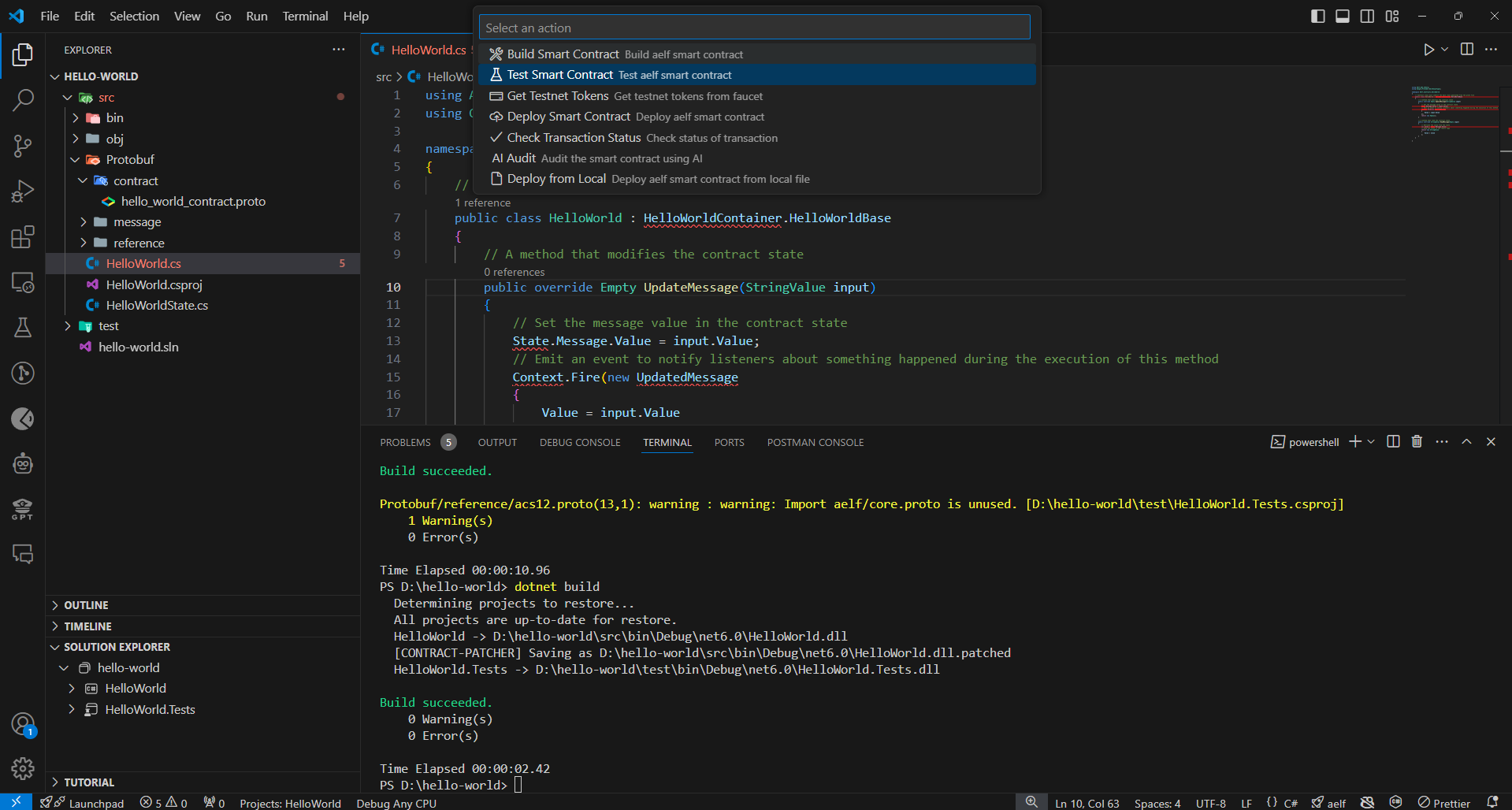The image size is (1512, 810).
Task: Maximize the terminal panel size
Action: pyautogui.click(x=1467, y=442)
